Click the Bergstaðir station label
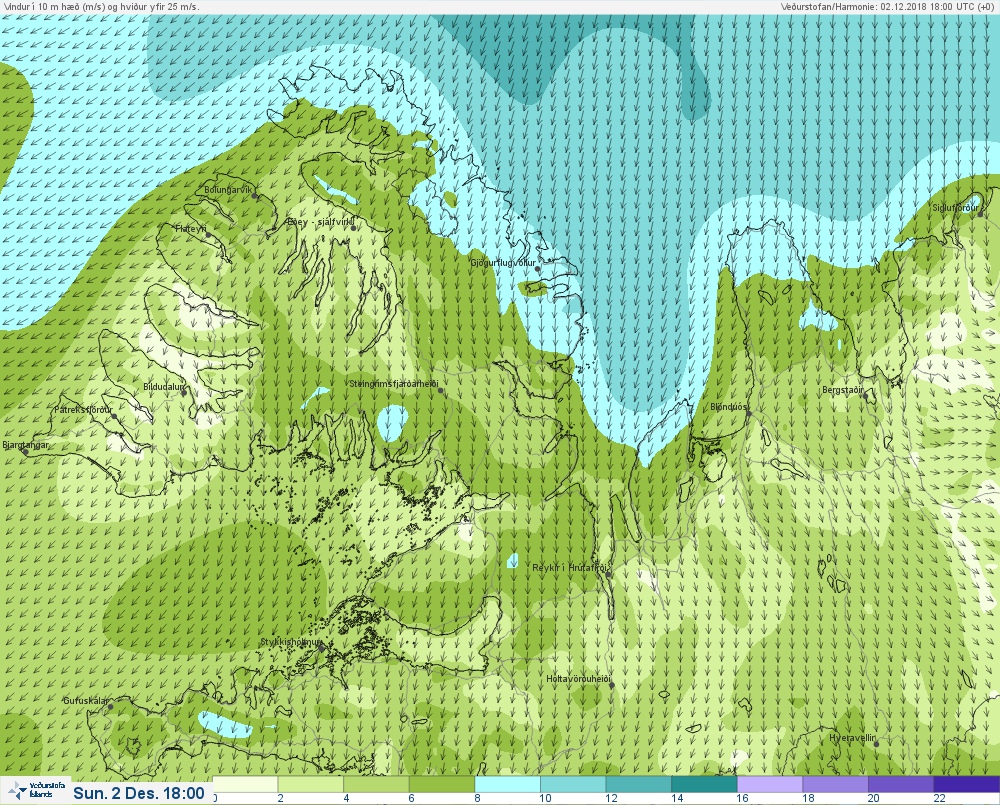Viewport: 1000px width, 805px height. (842, 390)
